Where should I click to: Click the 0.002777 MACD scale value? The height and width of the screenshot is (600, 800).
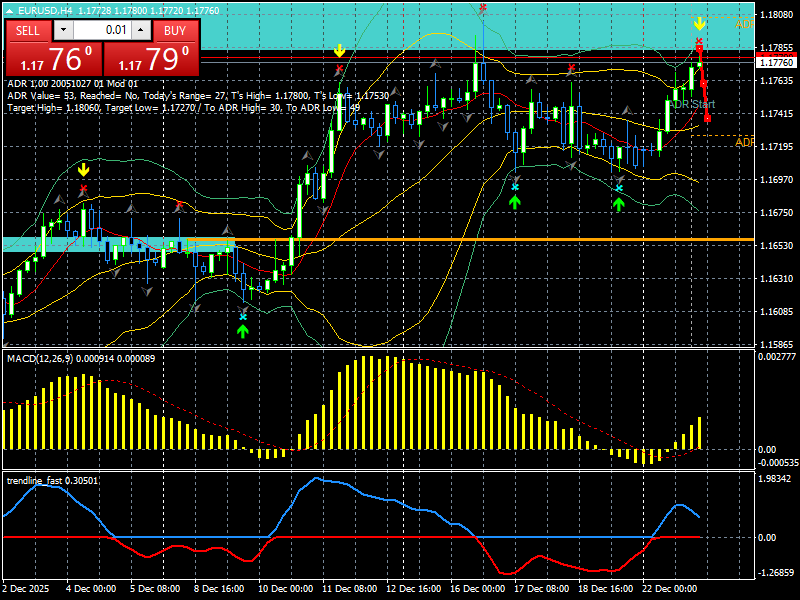click(777, 357)
